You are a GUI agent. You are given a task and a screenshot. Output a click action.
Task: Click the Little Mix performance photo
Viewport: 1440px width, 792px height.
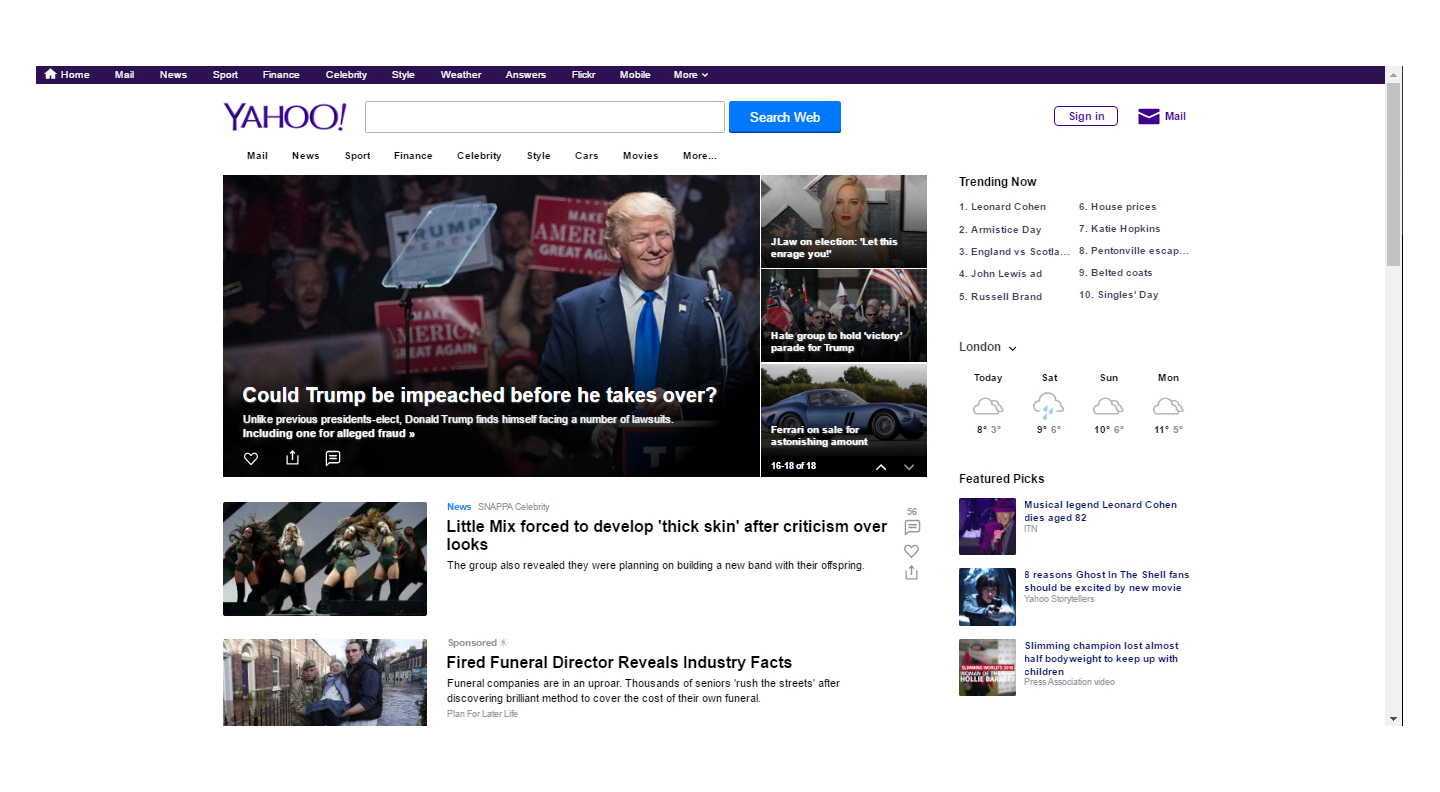(x=325, y=559)
